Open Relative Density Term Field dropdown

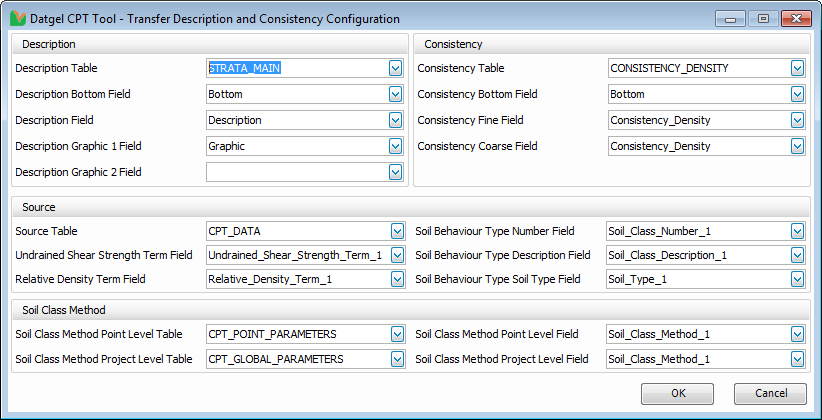(397, 279)
